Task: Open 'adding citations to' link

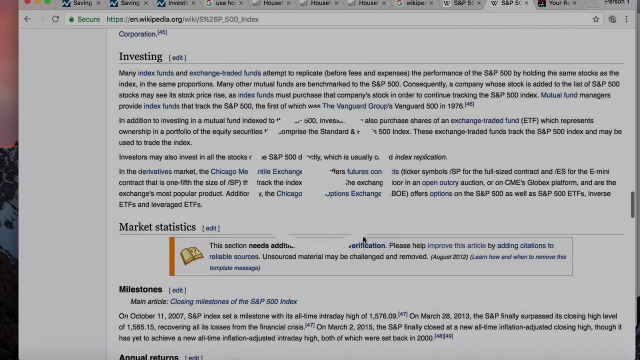Action: [x=525, y=246]
